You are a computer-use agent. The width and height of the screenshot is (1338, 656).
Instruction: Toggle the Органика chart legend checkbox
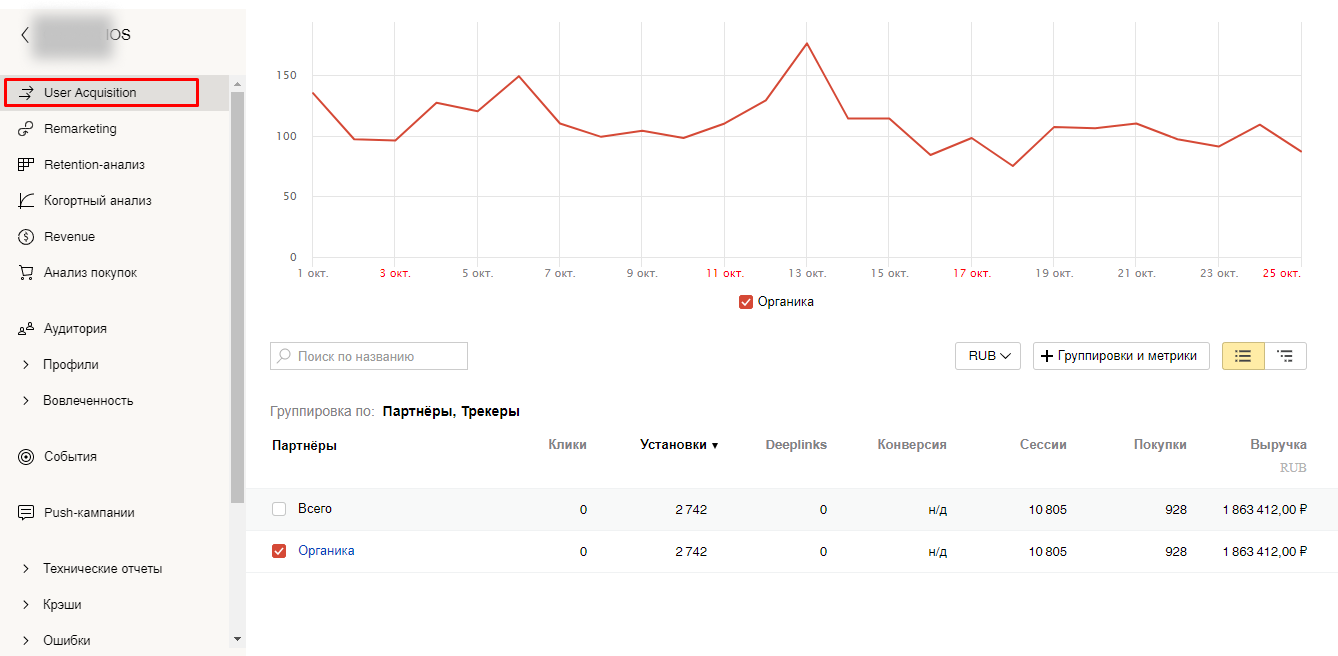pyautogui.click(x=745, y=302)
